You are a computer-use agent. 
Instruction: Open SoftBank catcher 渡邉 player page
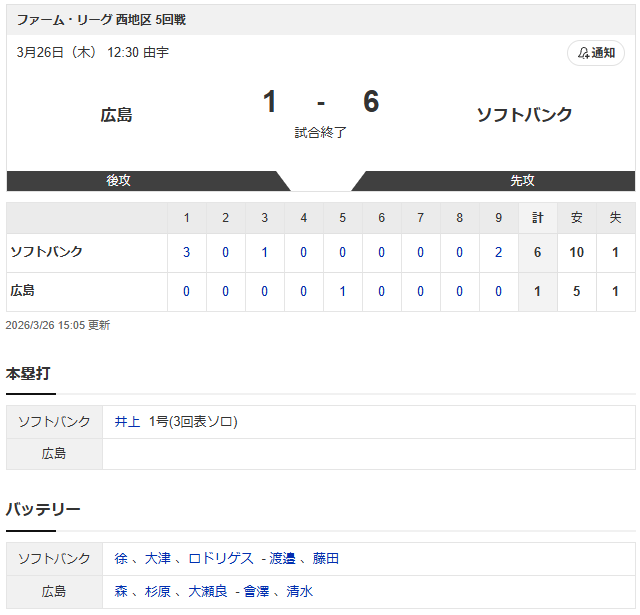click(x=282, y=558)
